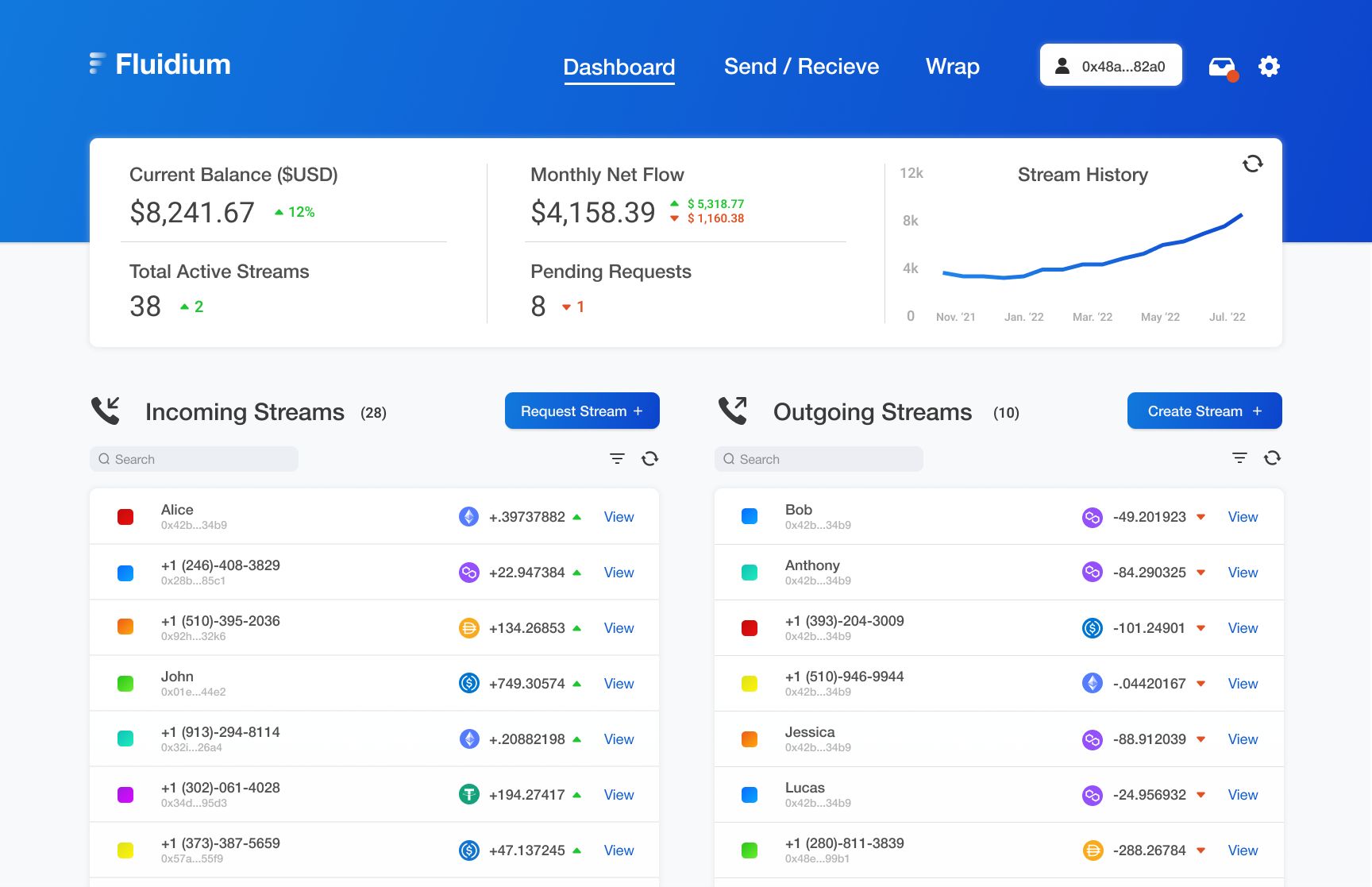Click the $8,241.67 current balance value
The width and height of the screenshot is (1372, 887).
192,213
